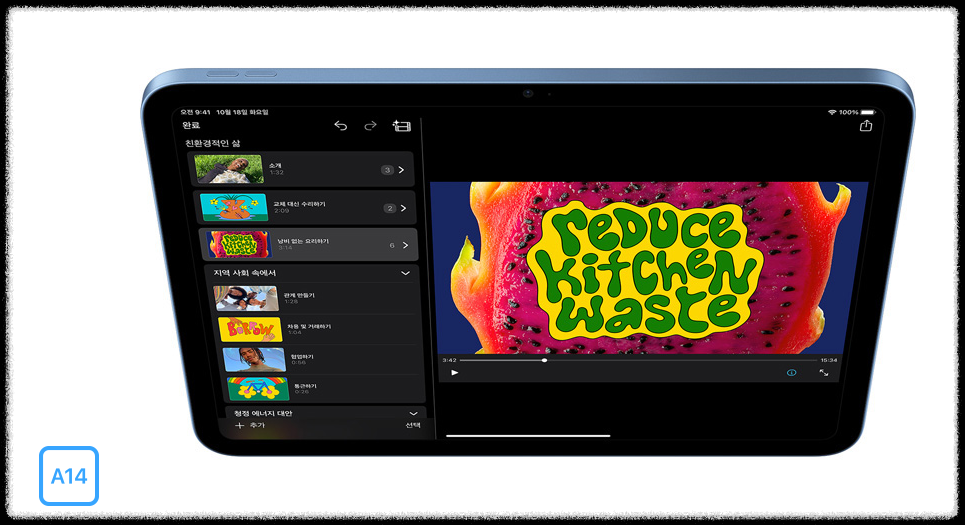Select the 협업하기 portrait thumbnail

[x=254, y=359]
